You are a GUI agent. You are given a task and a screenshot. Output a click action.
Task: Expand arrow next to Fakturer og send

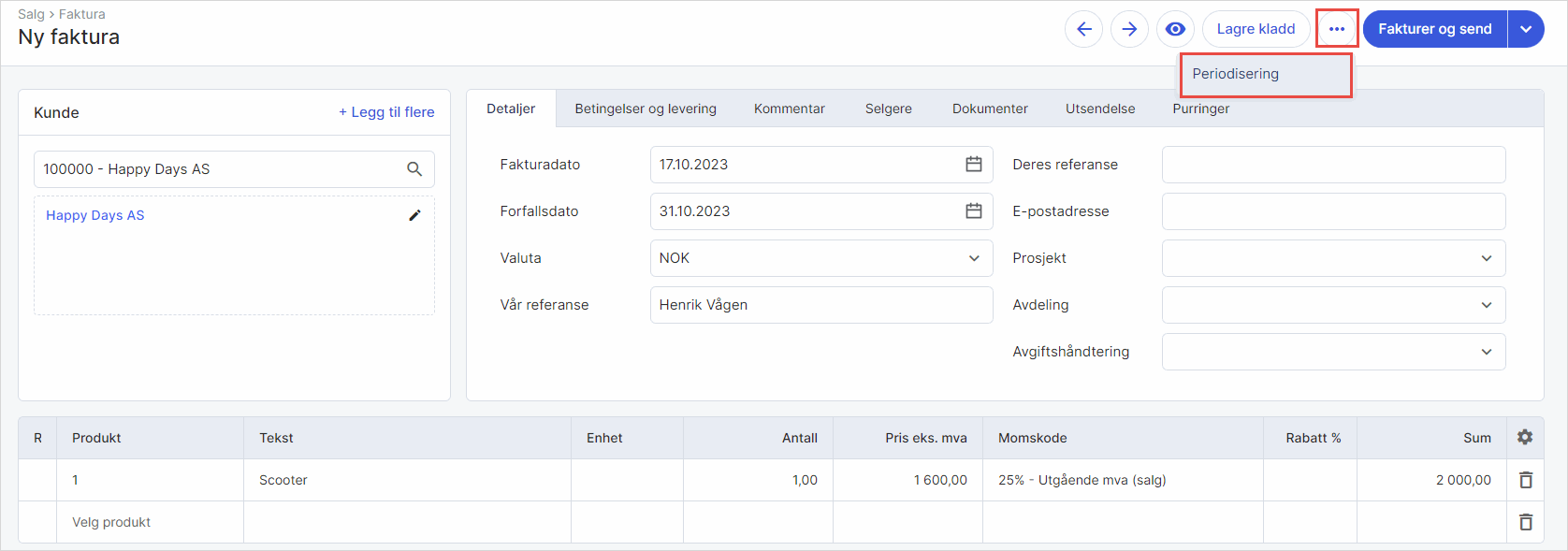tap(1526, 29)
